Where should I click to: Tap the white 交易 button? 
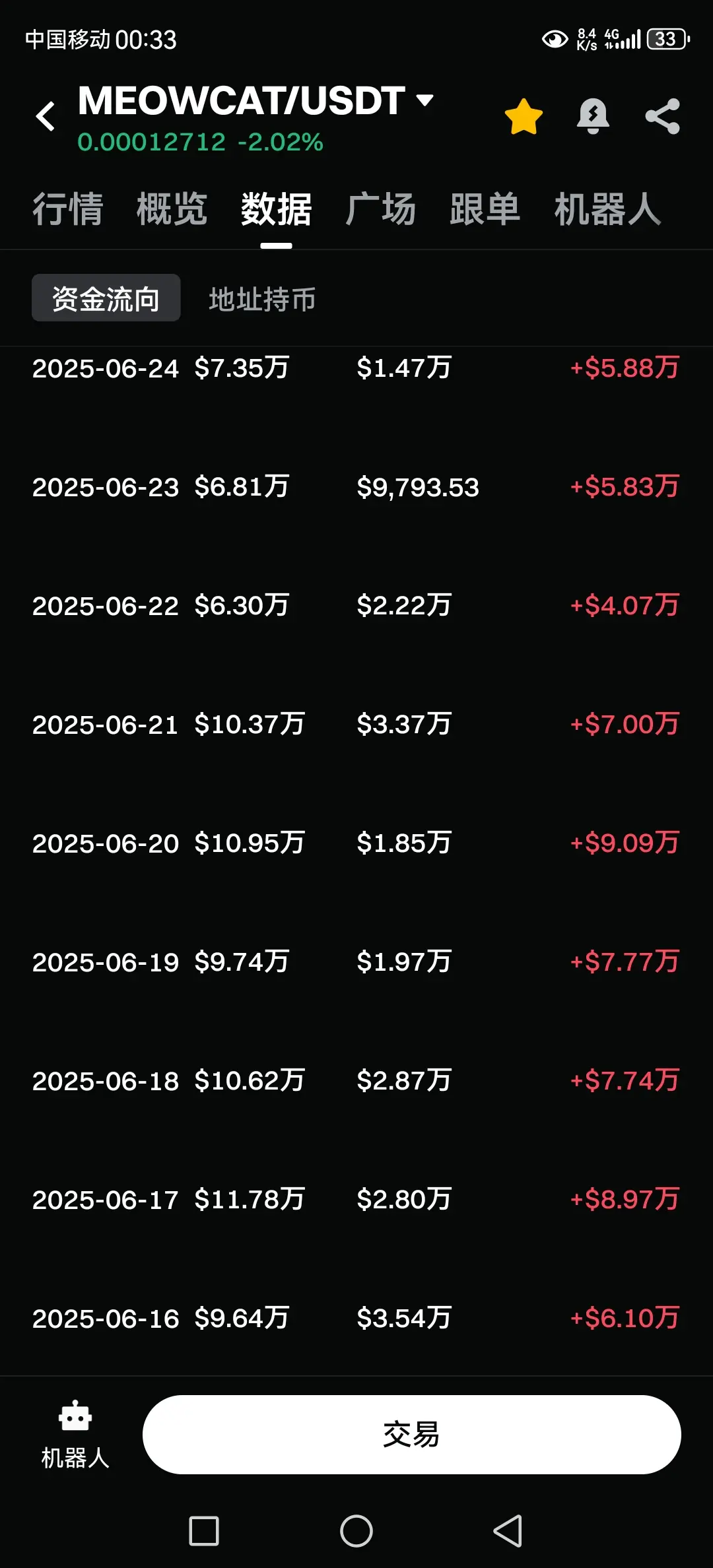coord(412,1434)
